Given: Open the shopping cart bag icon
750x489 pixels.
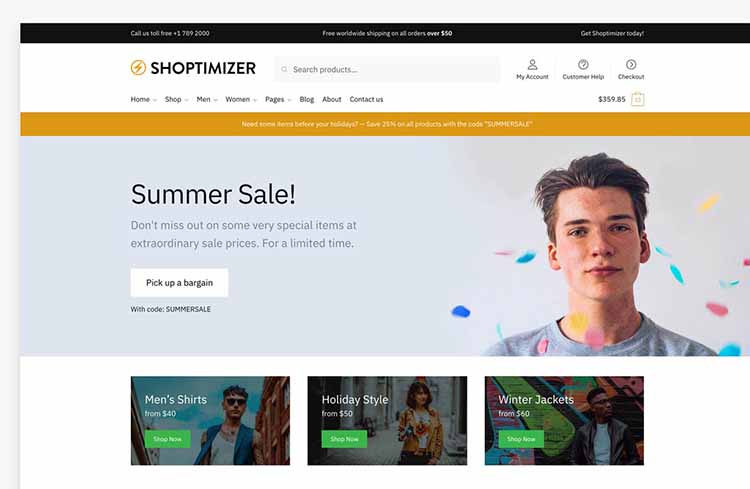Looking at the screenshot, I should [638, 99].
